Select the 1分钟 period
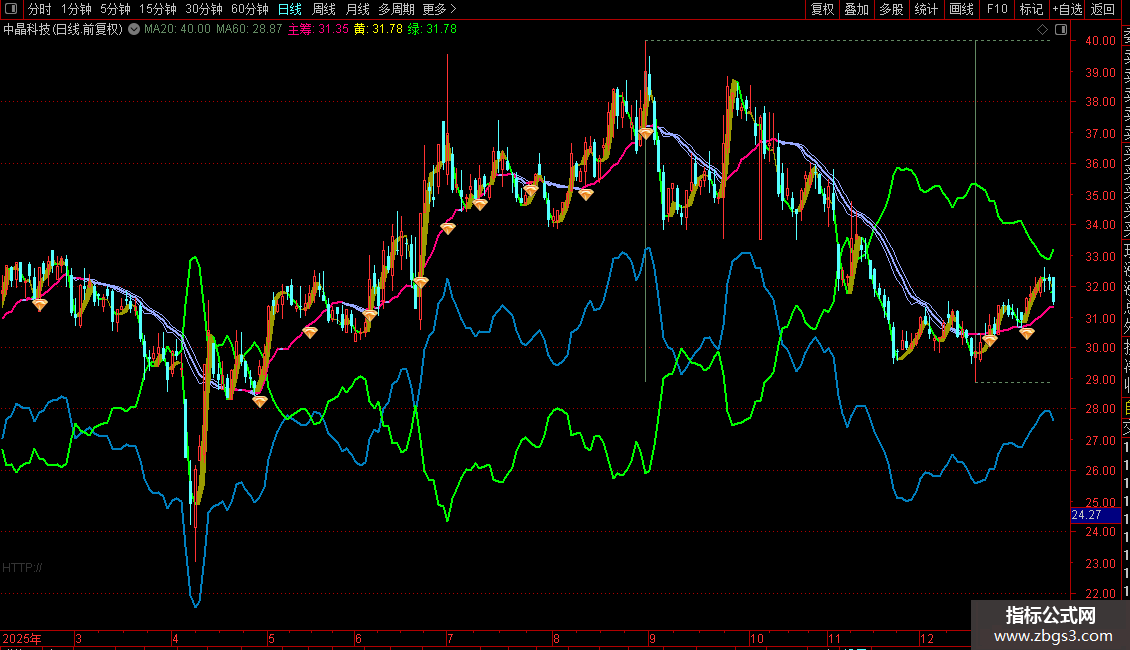The width and height of the screenshot is (1130, 650). 76,9
